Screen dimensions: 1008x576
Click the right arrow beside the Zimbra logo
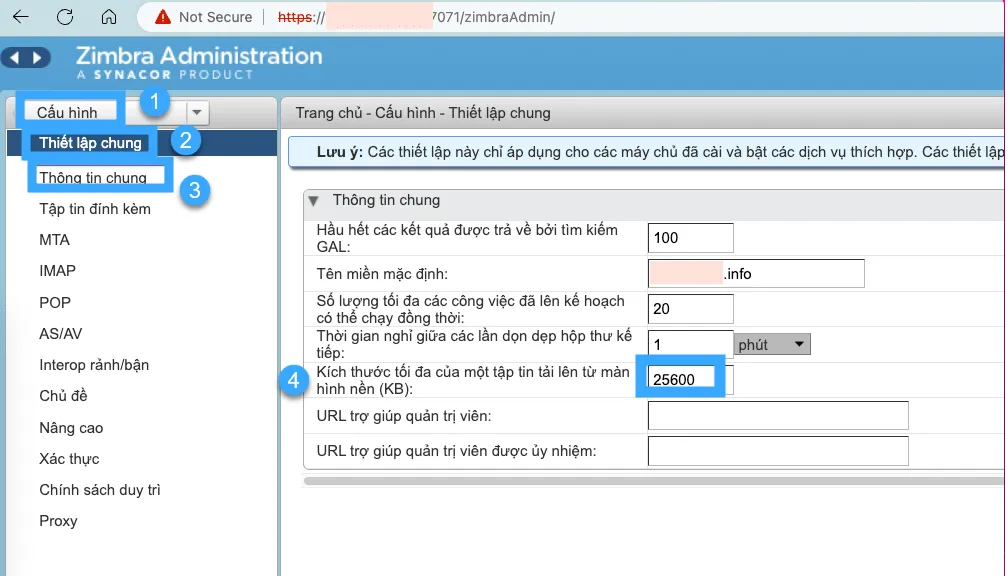click(37, 57)
